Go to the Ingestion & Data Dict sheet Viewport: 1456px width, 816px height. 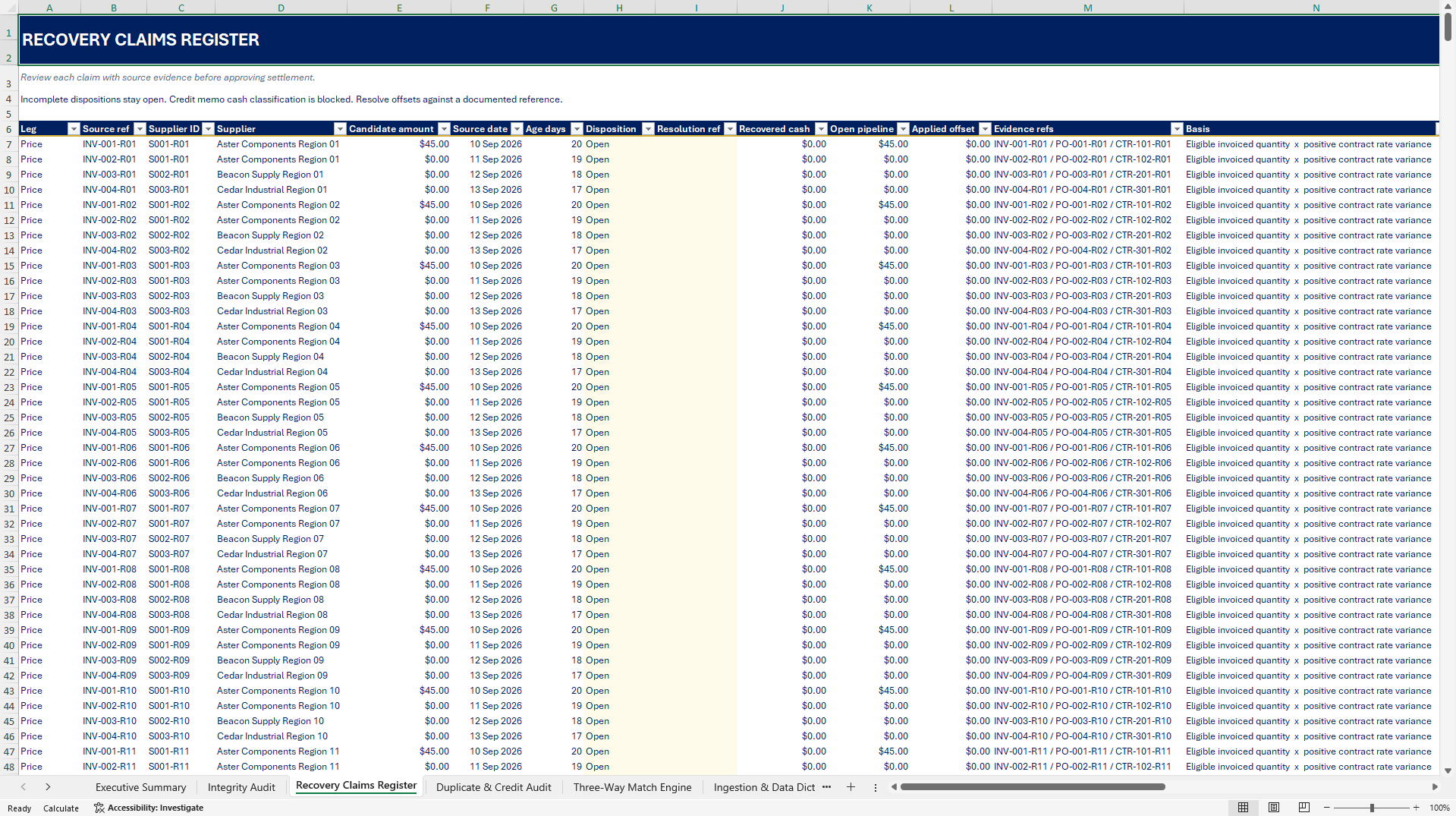(x=764, y=787)
